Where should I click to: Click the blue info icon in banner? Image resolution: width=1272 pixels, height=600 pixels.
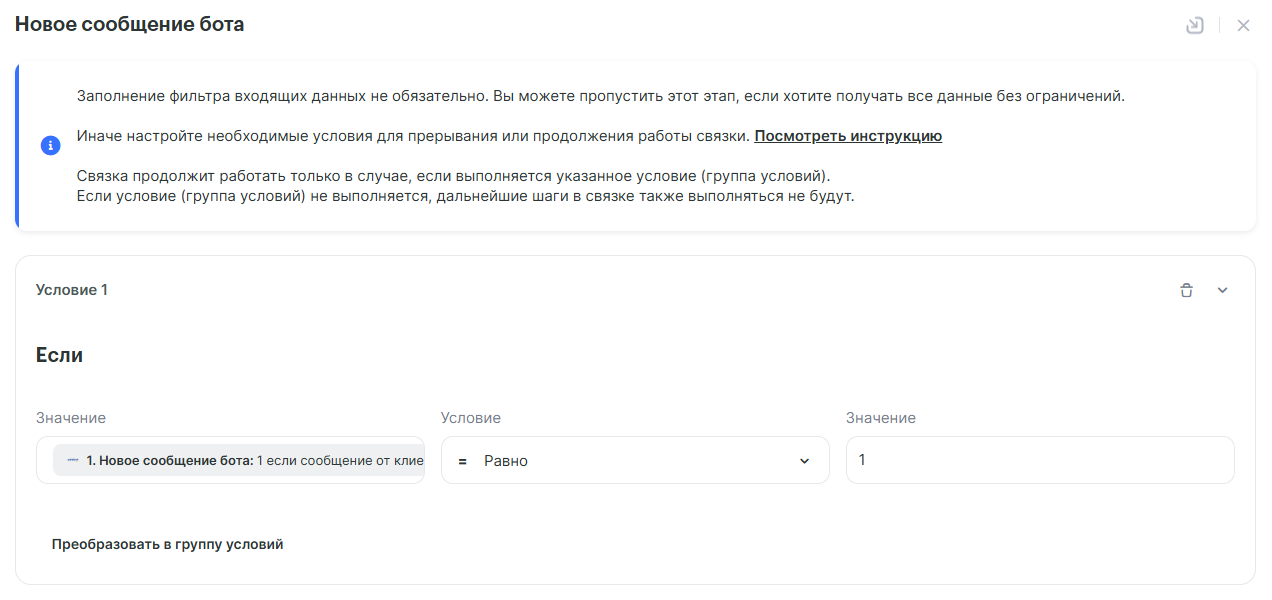(x=50, y=146)
